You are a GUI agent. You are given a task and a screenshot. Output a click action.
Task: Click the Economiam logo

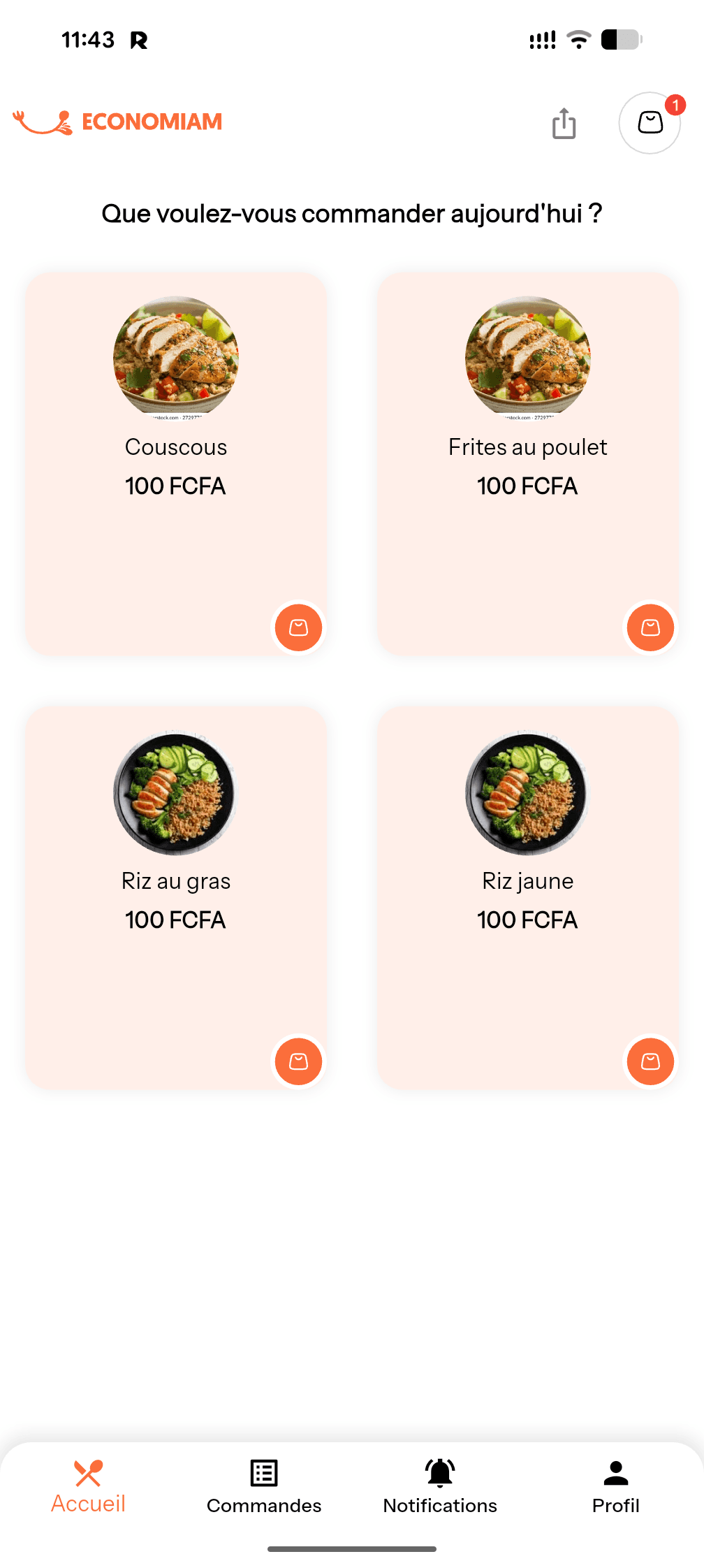tap(117, 122)
